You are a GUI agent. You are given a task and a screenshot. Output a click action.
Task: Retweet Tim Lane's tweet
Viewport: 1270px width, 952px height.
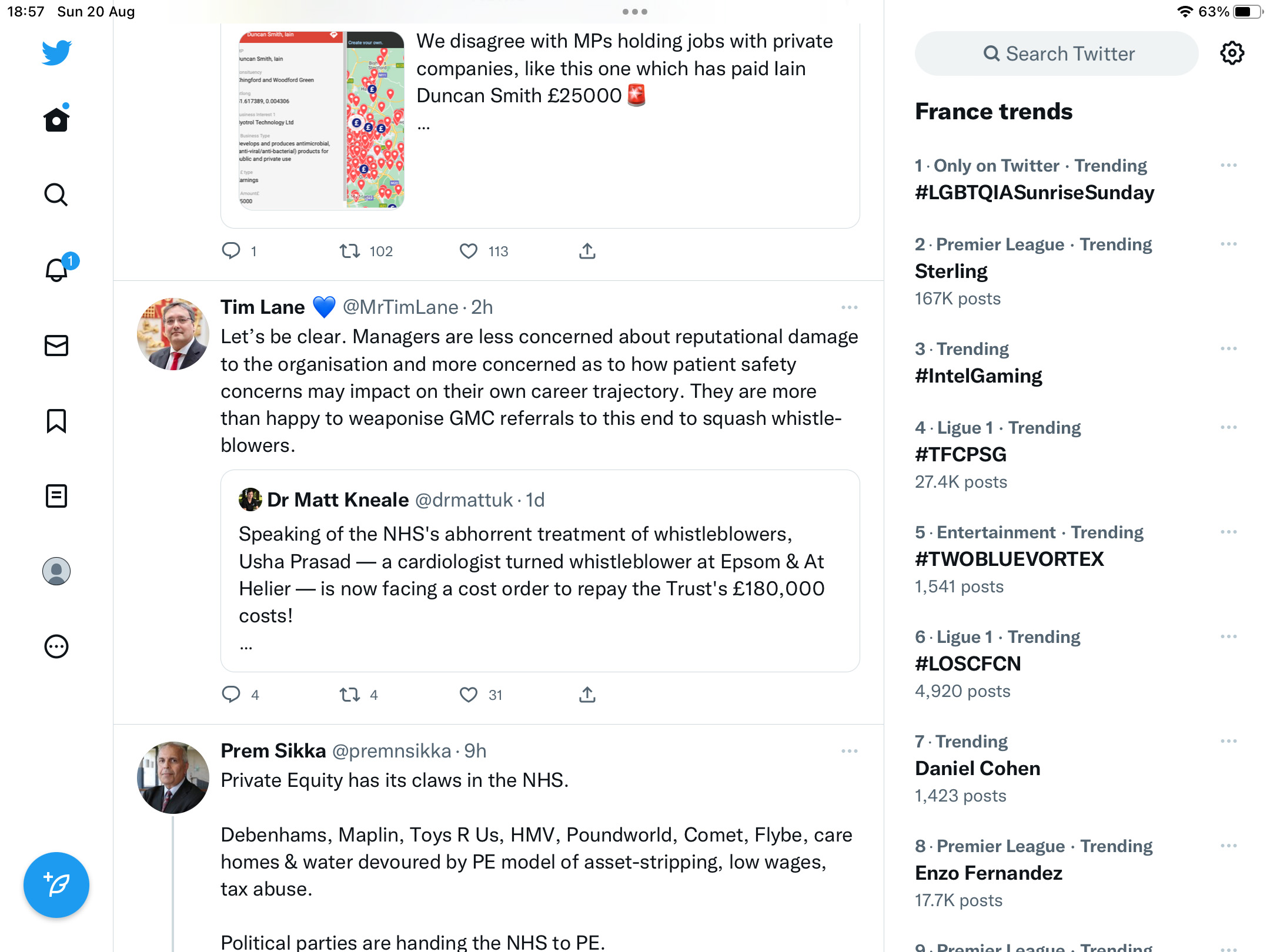[350, 695]
